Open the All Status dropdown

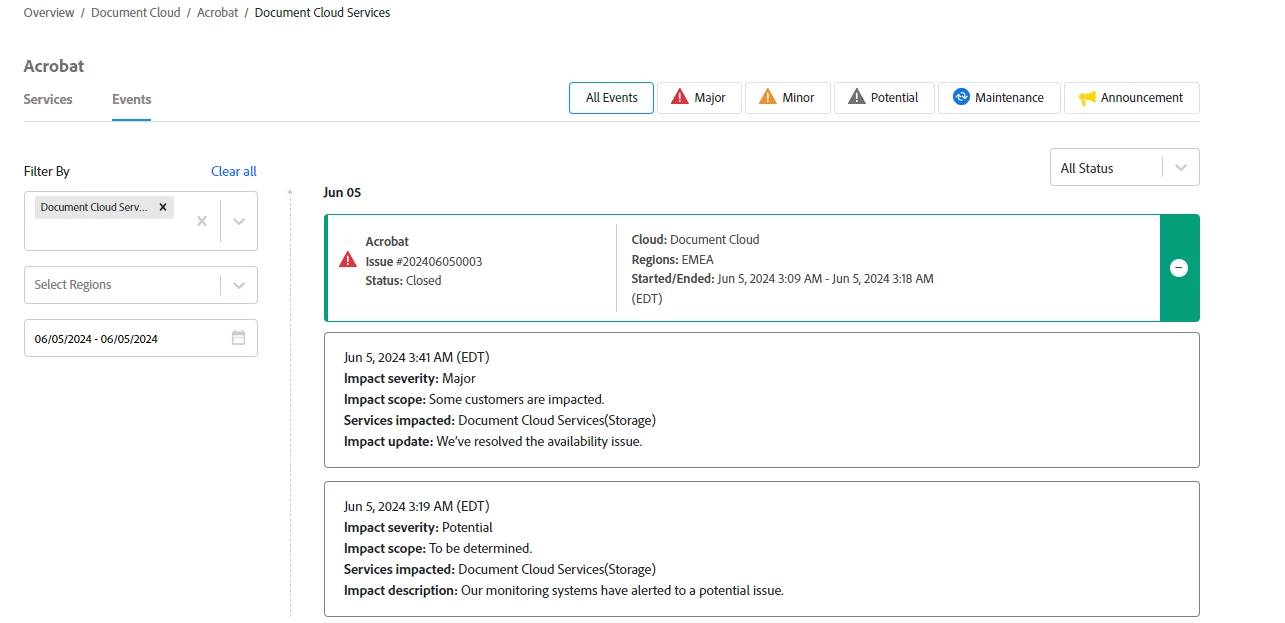point(1125,168)
